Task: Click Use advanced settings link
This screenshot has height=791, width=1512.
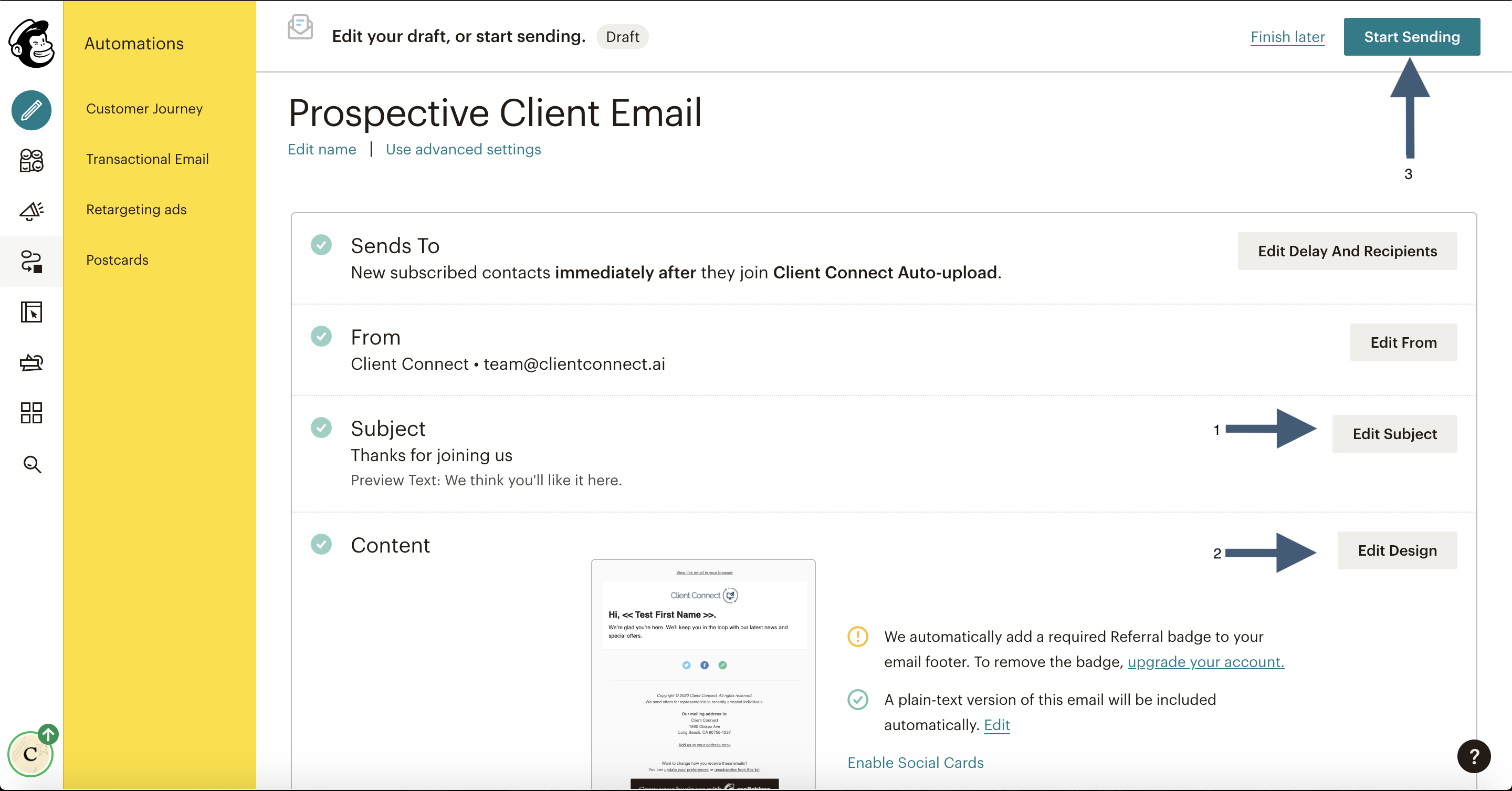Action: point(463,149)
